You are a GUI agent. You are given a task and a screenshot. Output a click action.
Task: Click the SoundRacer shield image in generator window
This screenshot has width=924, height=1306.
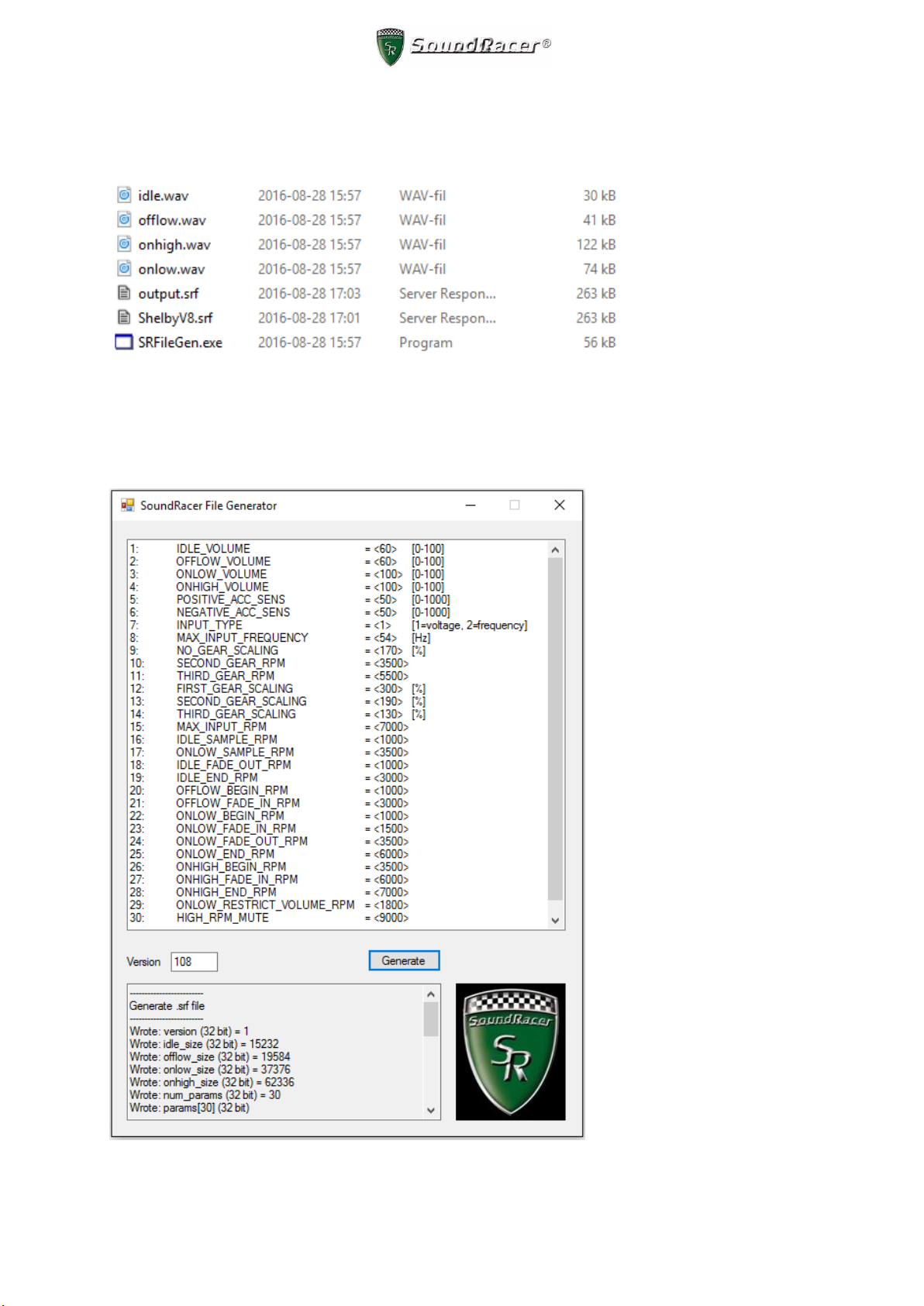510,1051
